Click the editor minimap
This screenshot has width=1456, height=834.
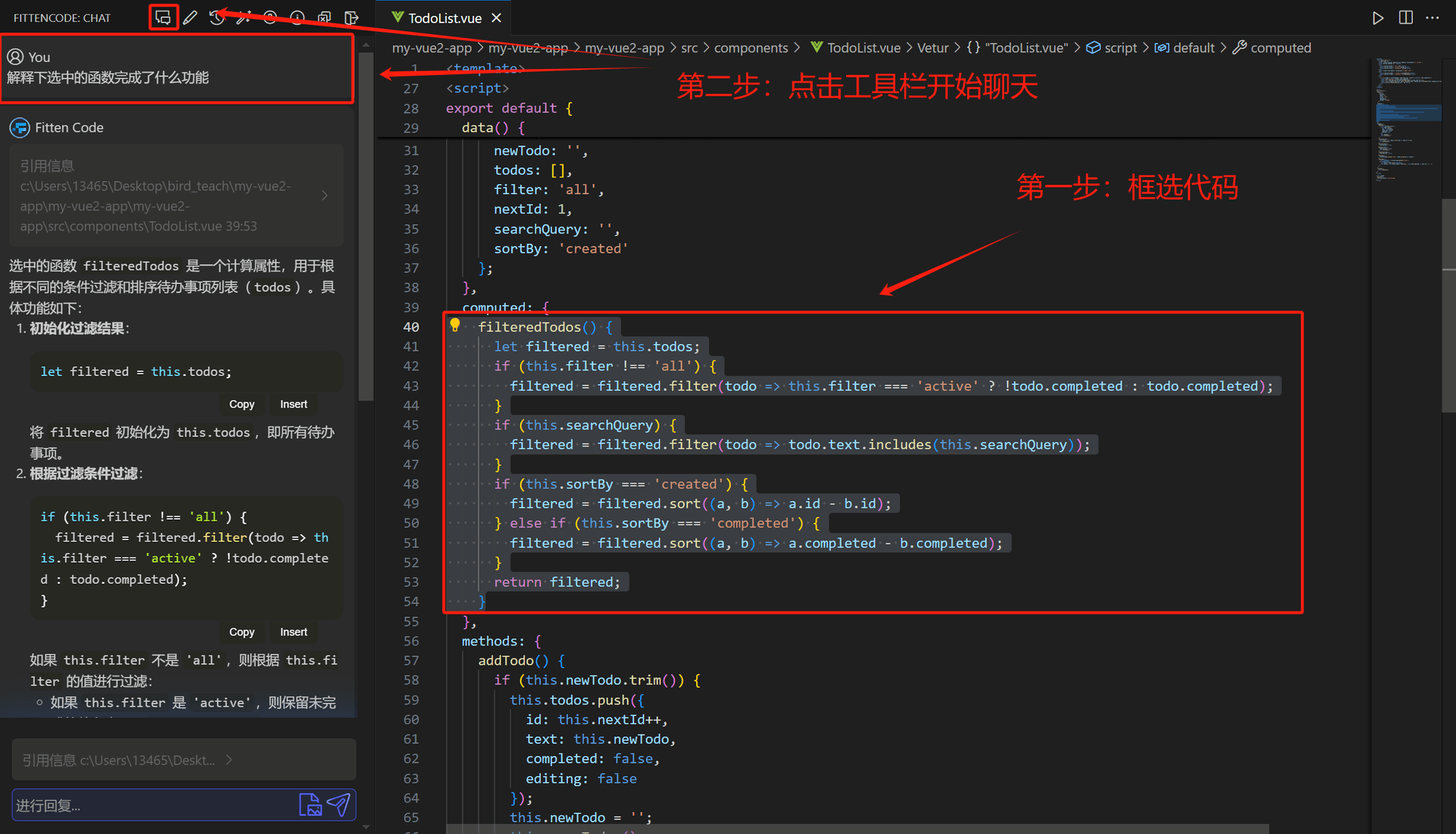[1408, 120]
